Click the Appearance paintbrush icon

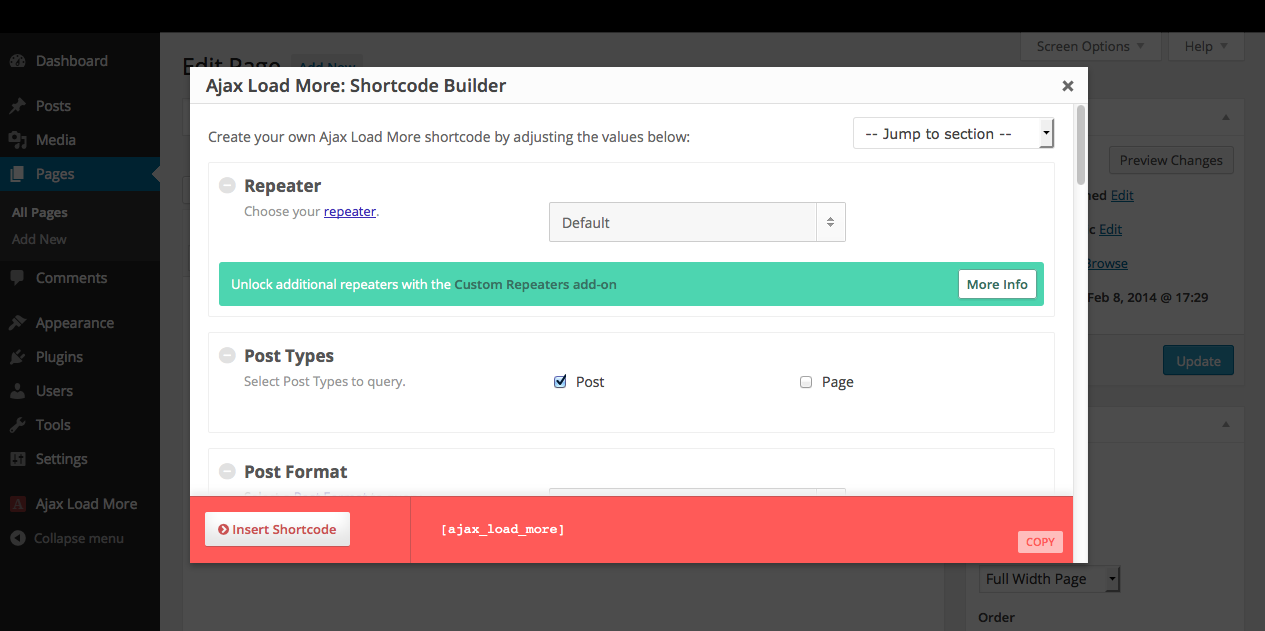pos(17,323)
